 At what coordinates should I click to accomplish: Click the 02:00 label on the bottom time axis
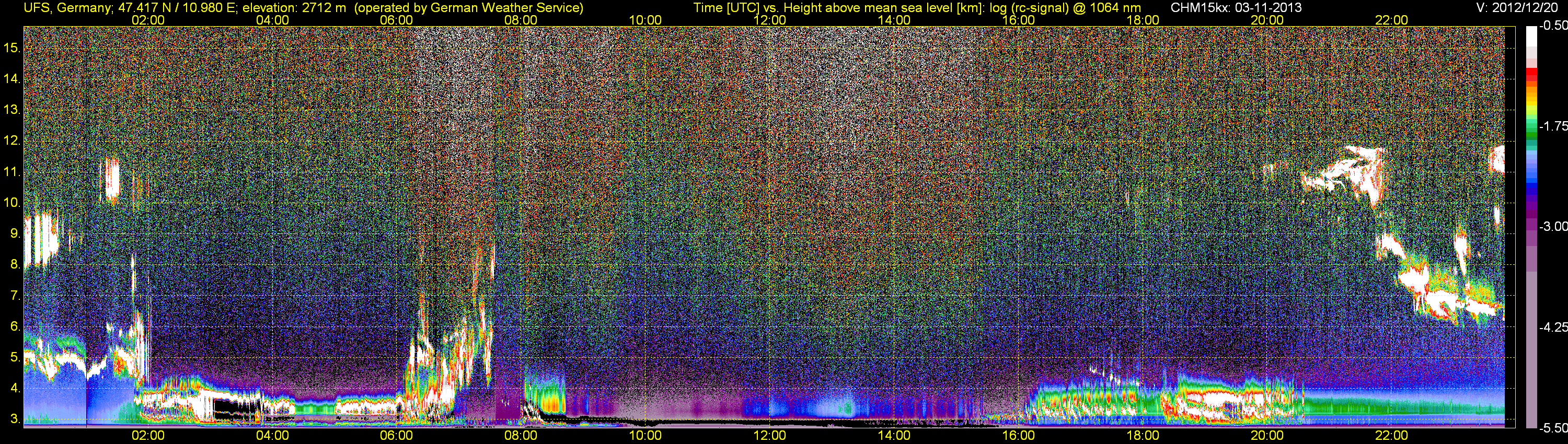coord(148,436)
